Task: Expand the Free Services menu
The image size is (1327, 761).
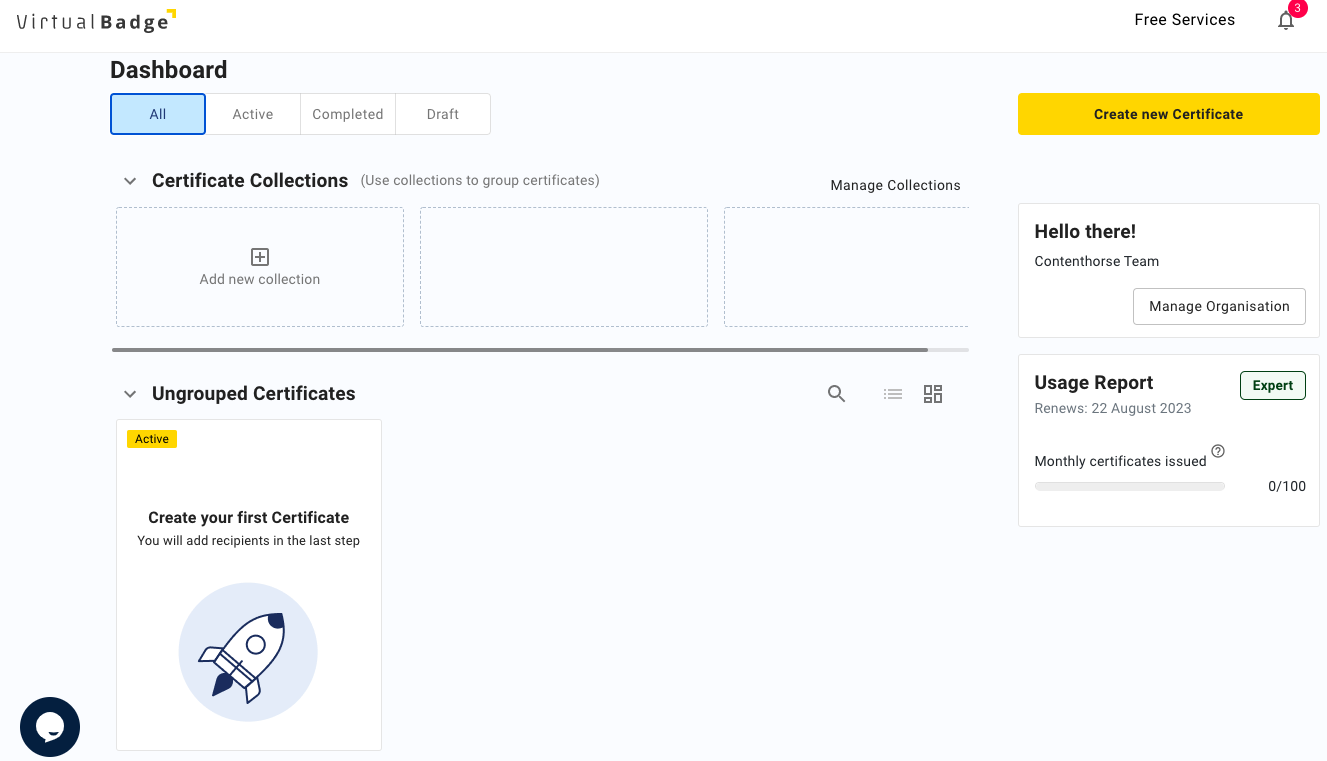Action: coord(1184,19)
